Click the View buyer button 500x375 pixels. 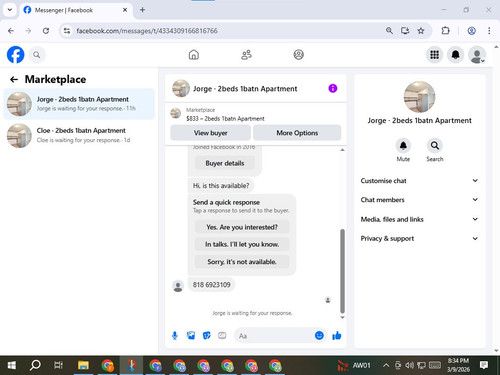point(210,133)
